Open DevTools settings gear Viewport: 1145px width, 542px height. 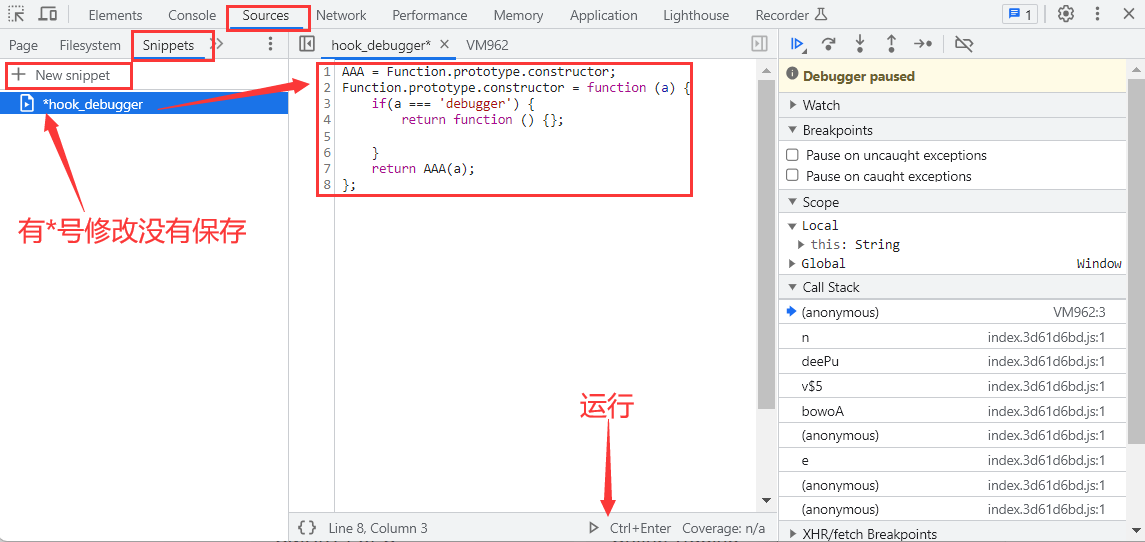pyautogui.click(x=1066, y=15)
